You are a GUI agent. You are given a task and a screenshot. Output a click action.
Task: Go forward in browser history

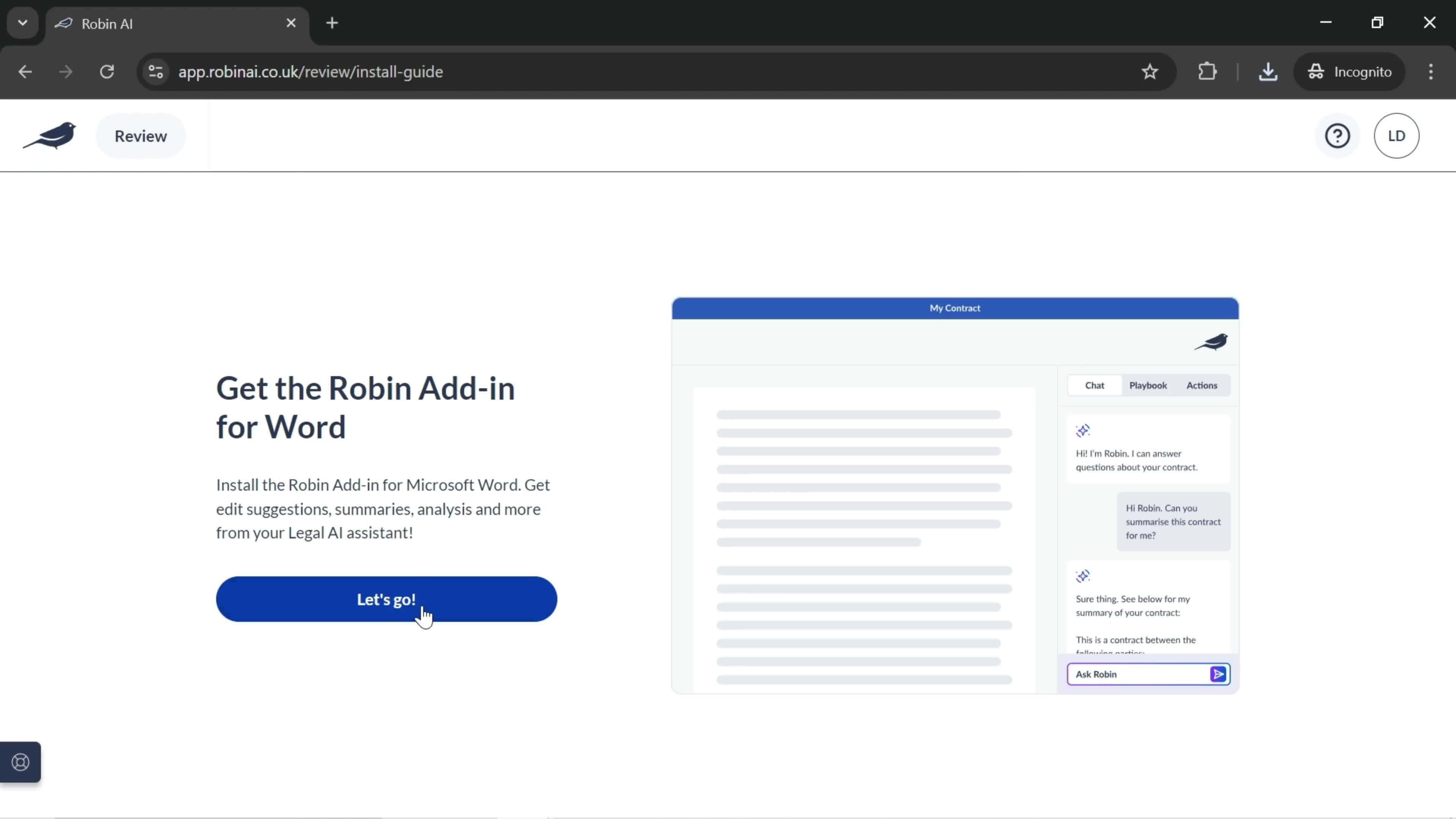[66, 72]
